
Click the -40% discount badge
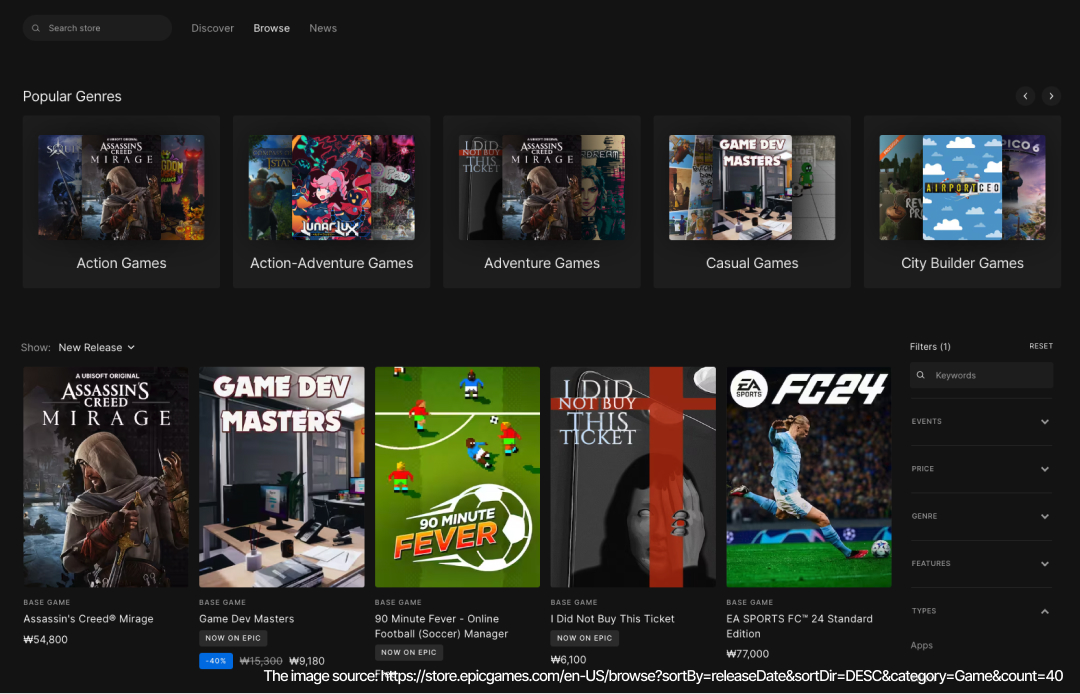216,661
